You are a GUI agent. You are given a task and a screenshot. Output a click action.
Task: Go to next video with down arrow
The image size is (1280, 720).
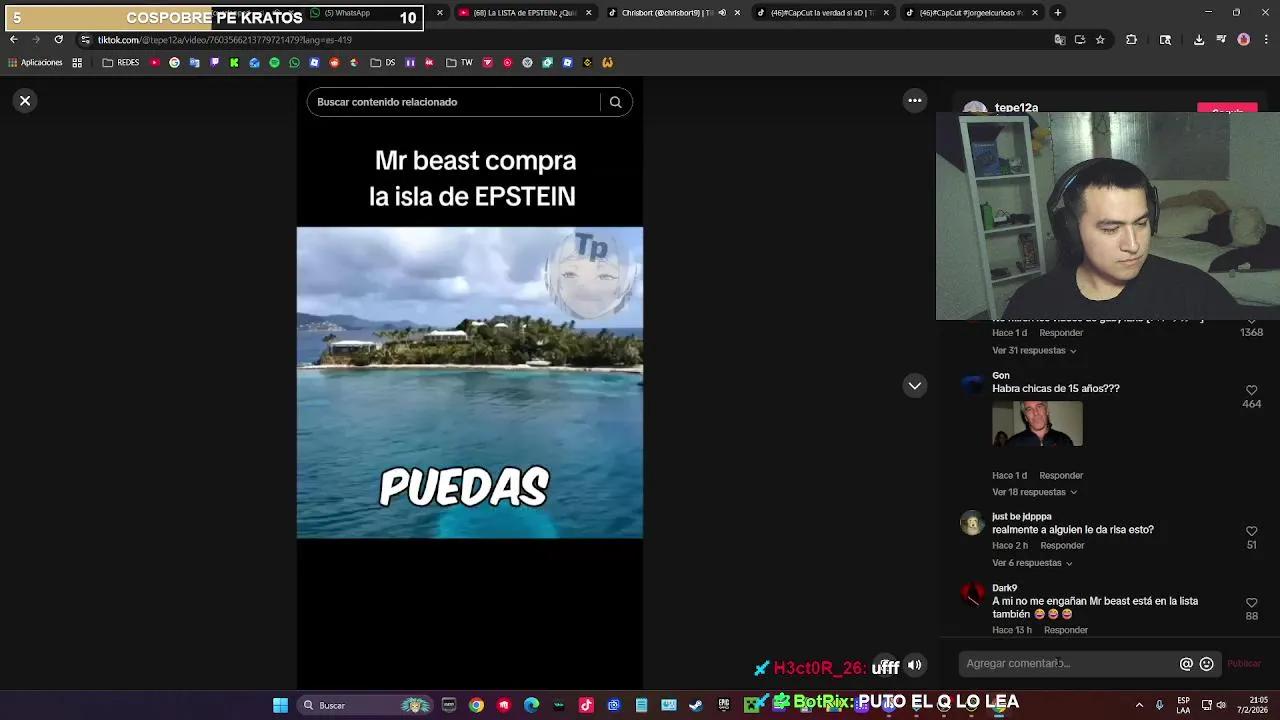pyautogui.click(x=914, y=386)
